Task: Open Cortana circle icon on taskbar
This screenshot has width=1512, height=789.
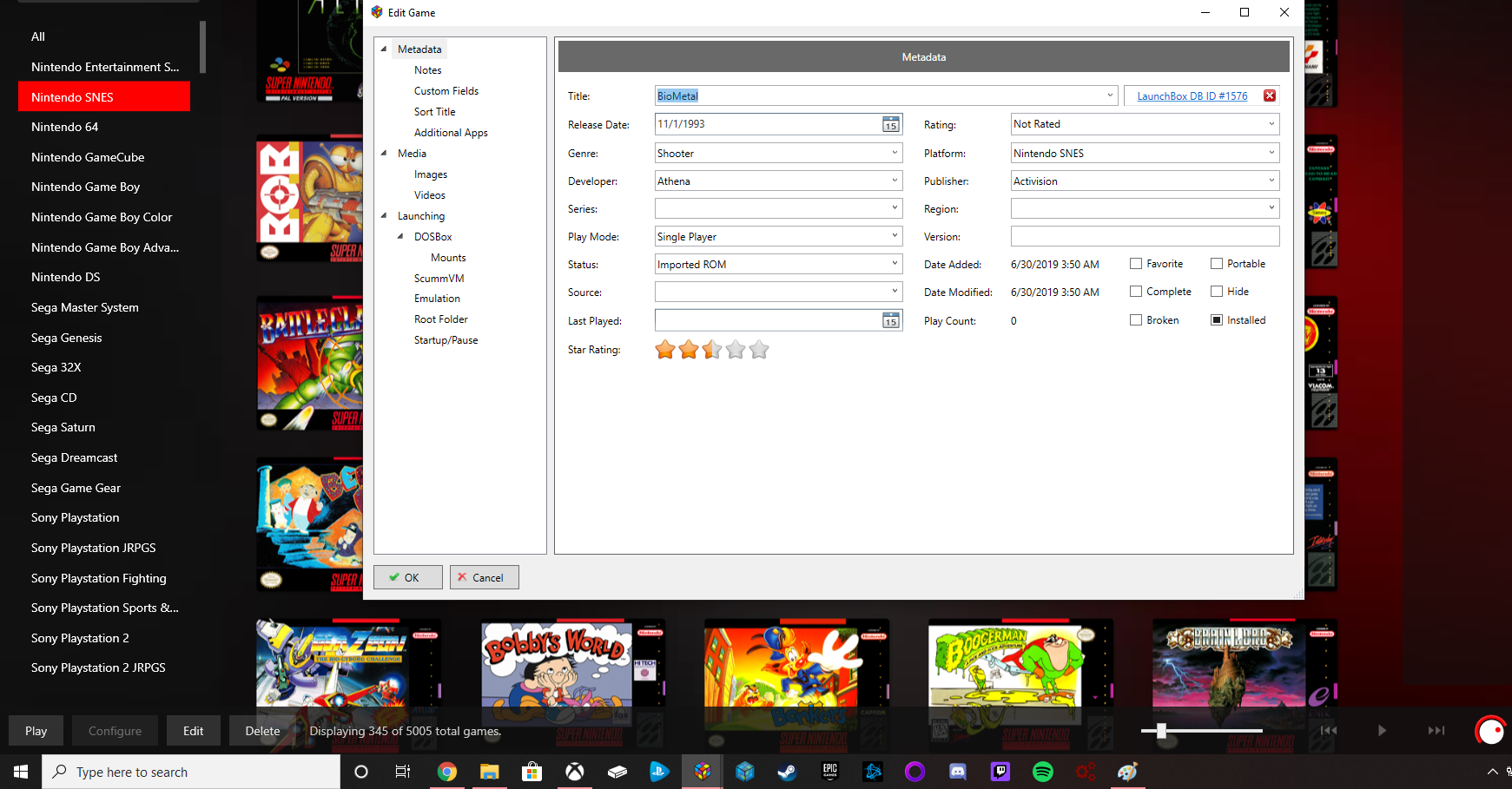Action: [361, 772]
